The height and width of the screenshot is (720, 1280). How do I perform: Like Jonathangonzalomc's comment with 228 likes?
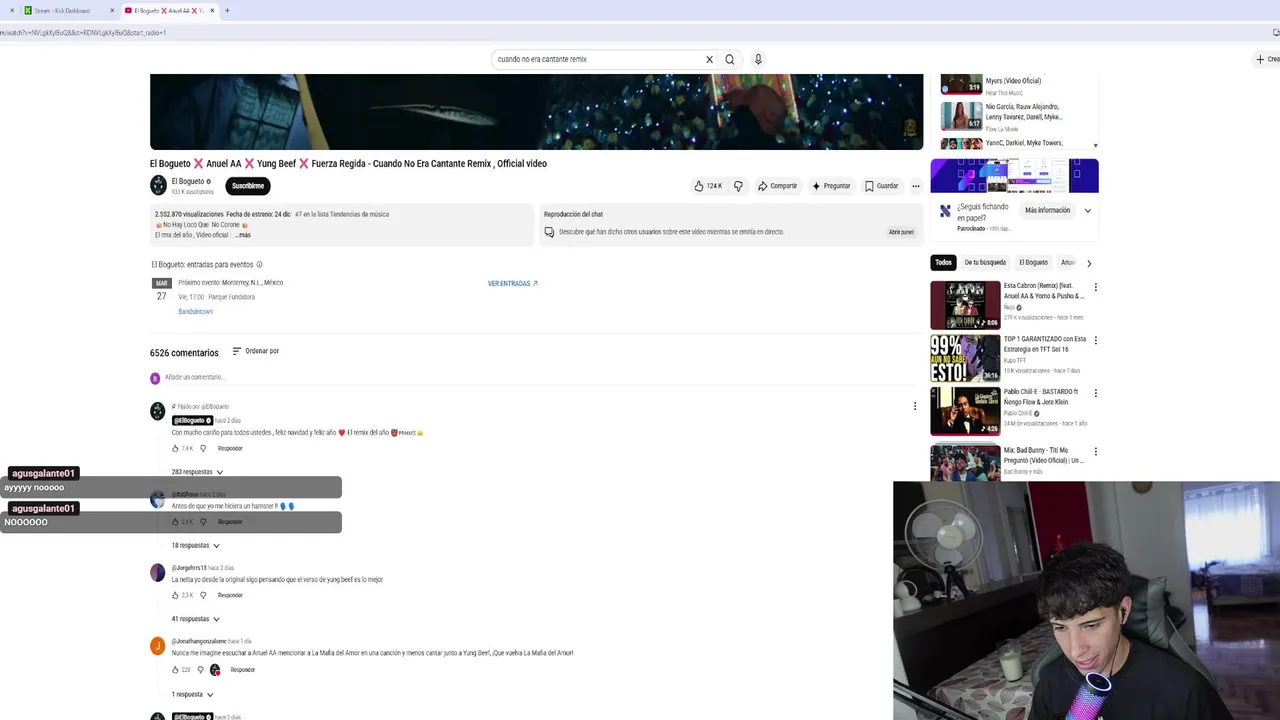(x=176, y=670)
